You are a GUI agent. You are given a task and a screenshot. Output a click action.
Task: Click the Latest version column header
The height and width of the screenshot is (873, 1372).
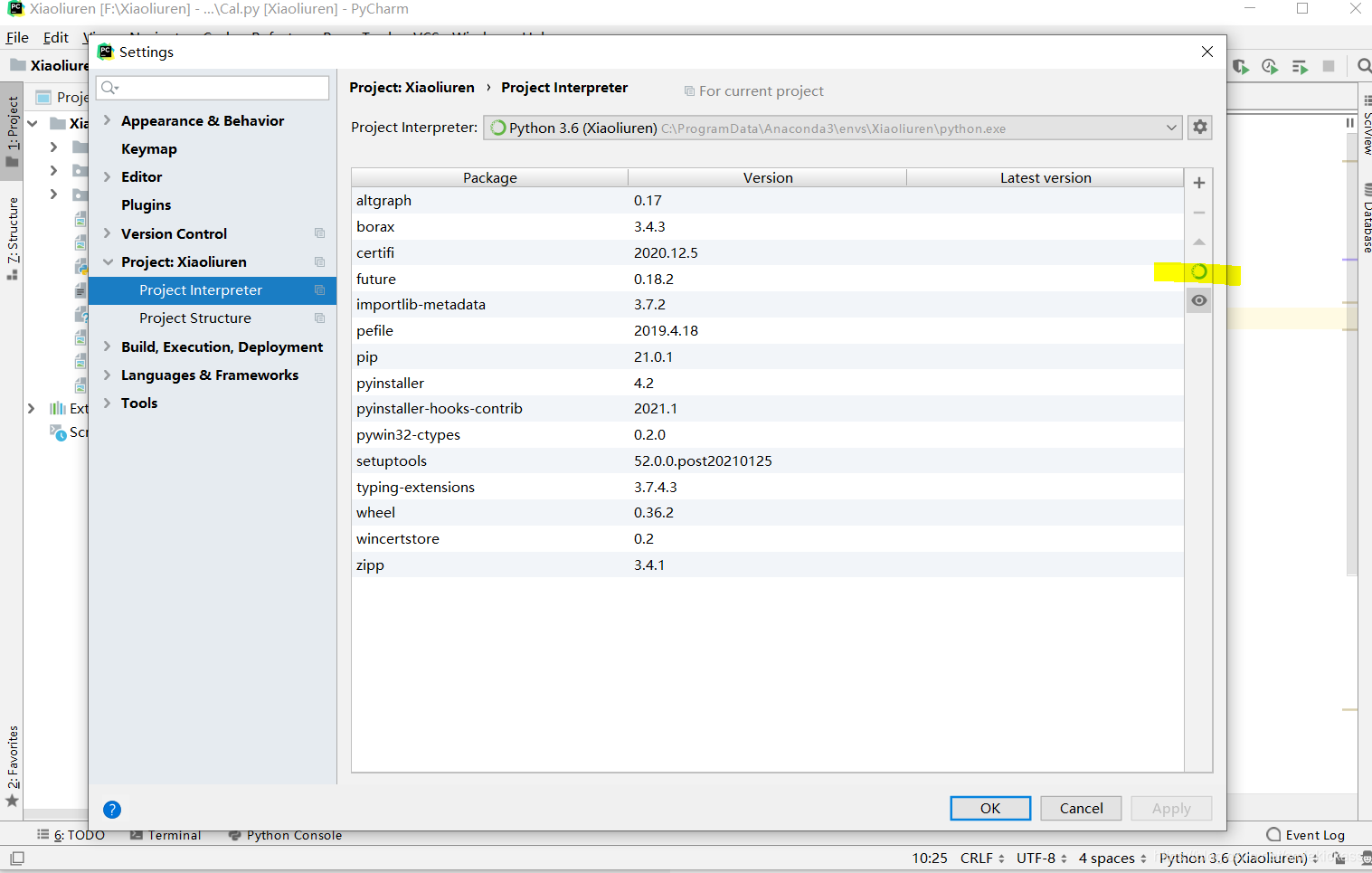(1046, 178)
